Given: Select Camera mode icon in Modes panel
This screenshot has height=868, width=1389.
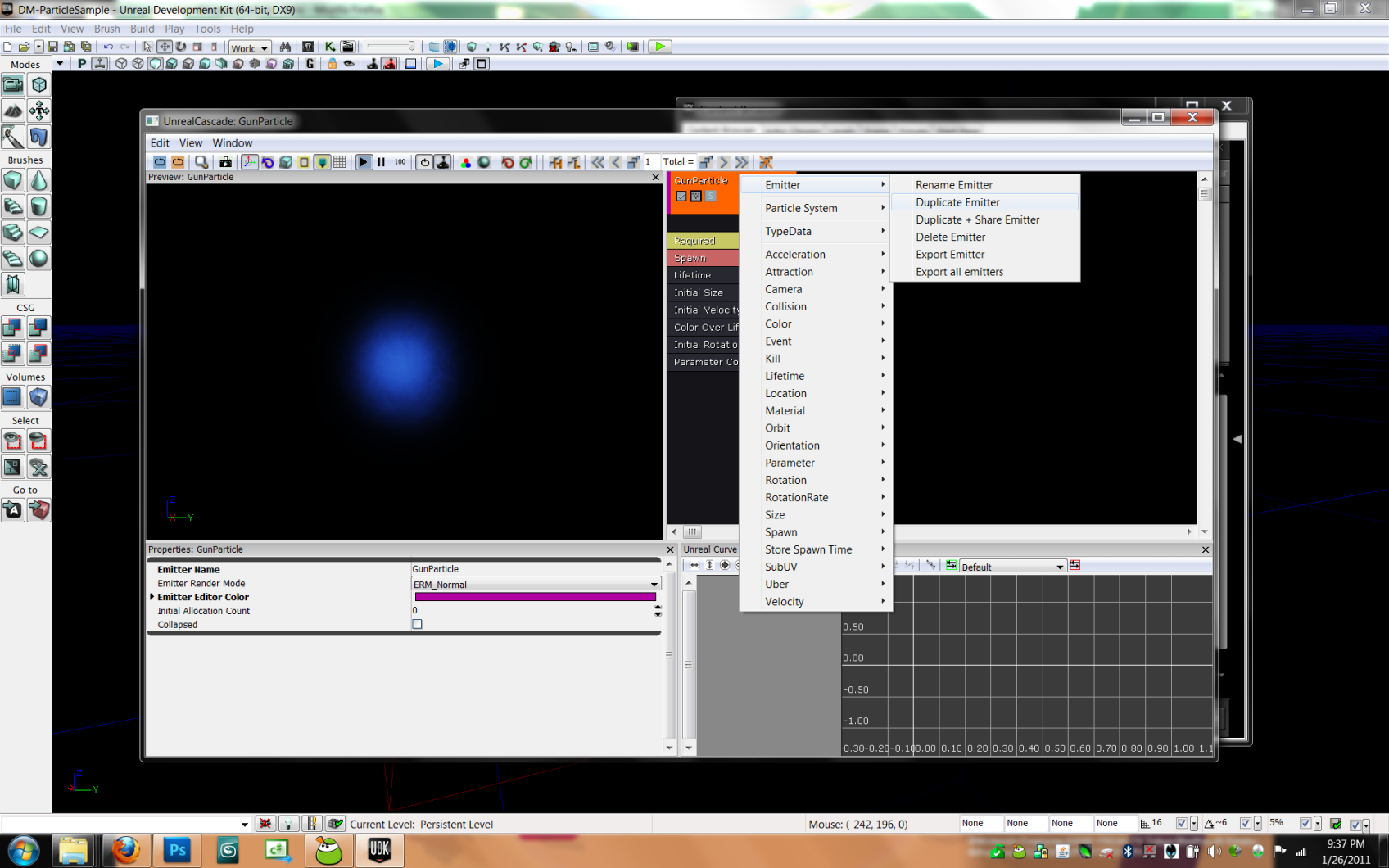Looking at the screenshot, I should (x=13, y=84).
